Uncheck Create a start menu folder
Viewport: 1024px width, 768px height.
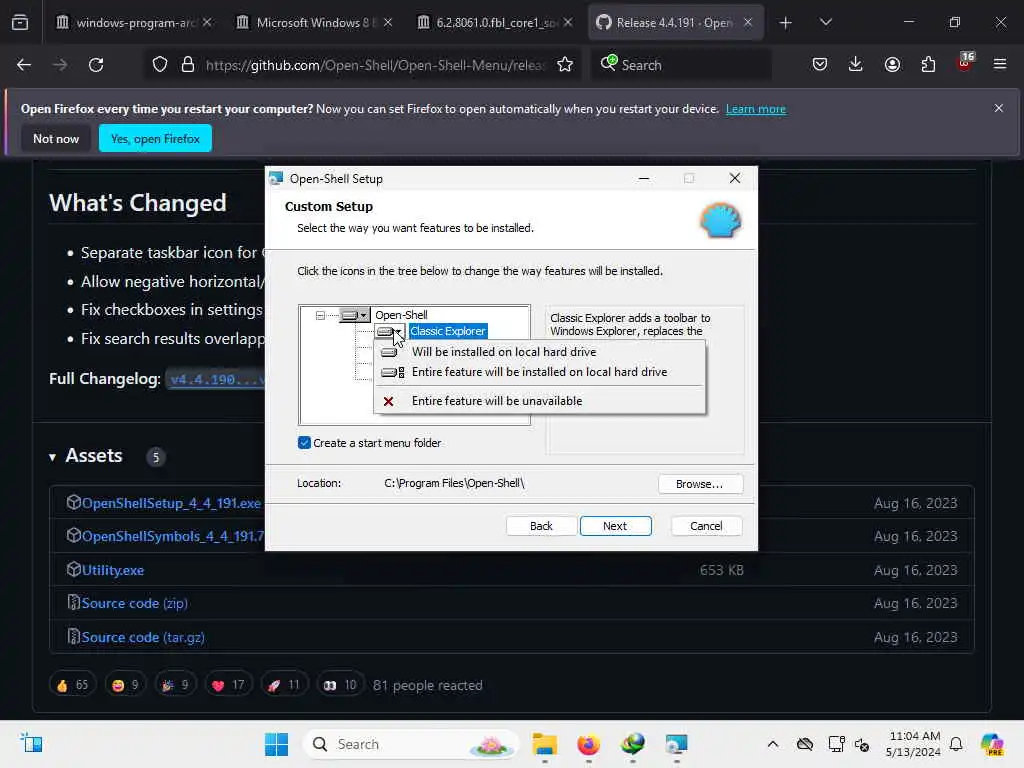[x=304, y=443]
